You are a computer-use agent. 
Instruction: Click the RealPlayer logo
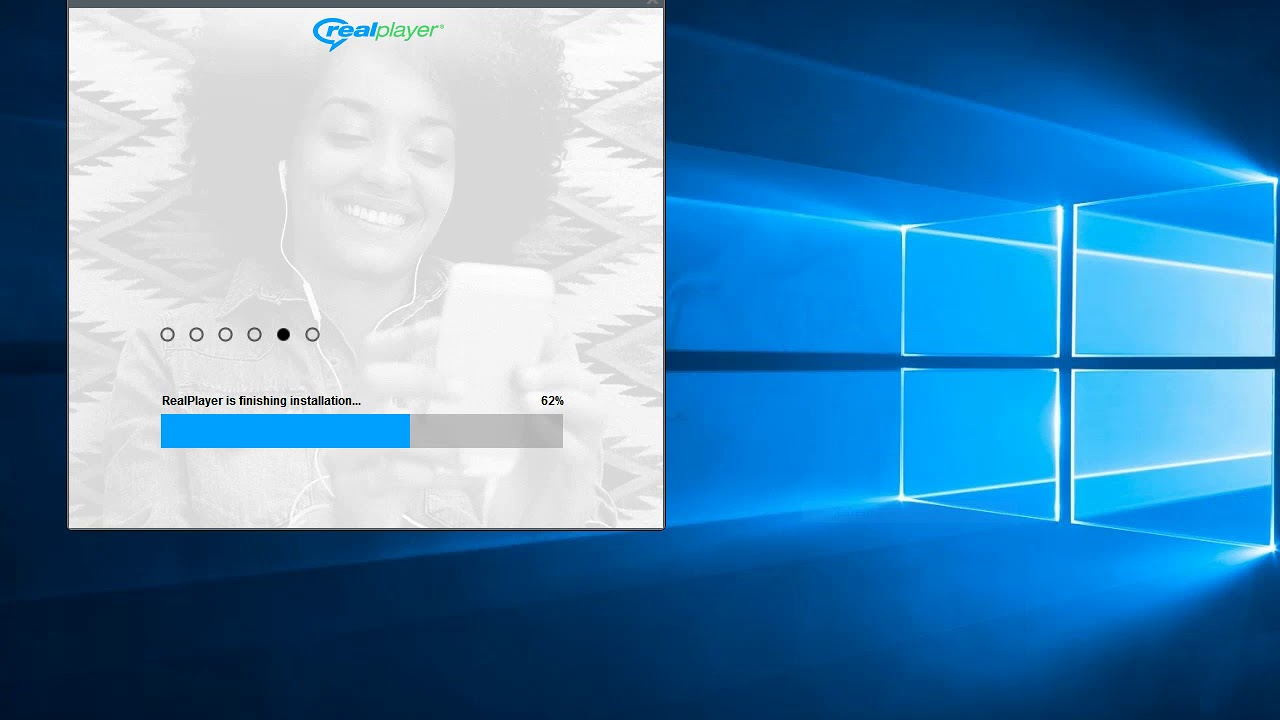coord(378,33)
